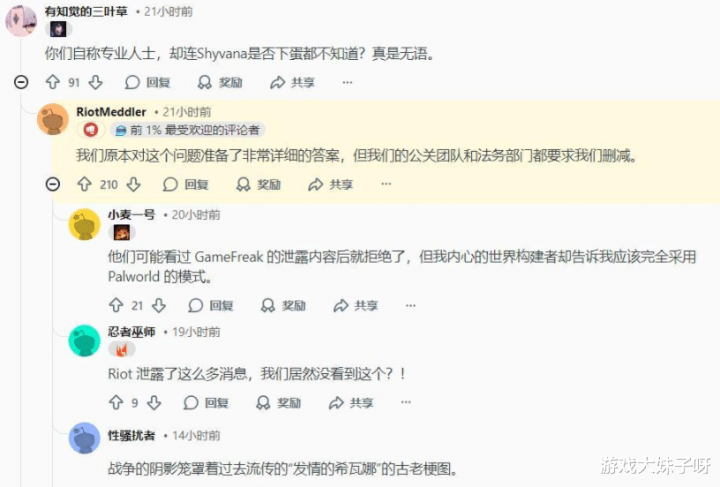Image resolution: width=720 pixels, height=487 pixels.
Task: Upvote RiotMeddler's comment with 210 votes
Action: (84, 184)
